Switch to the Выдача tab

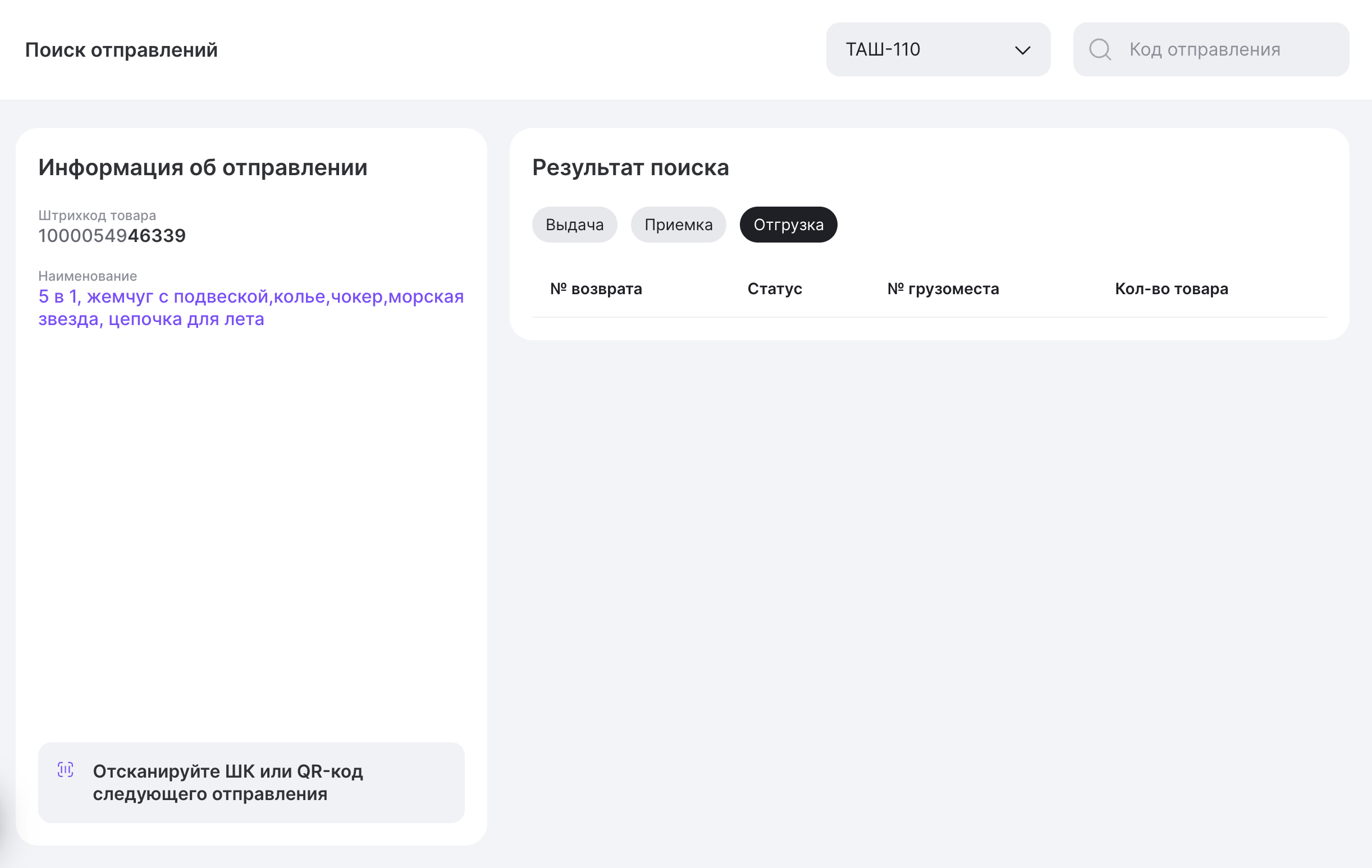coord(574,225)
